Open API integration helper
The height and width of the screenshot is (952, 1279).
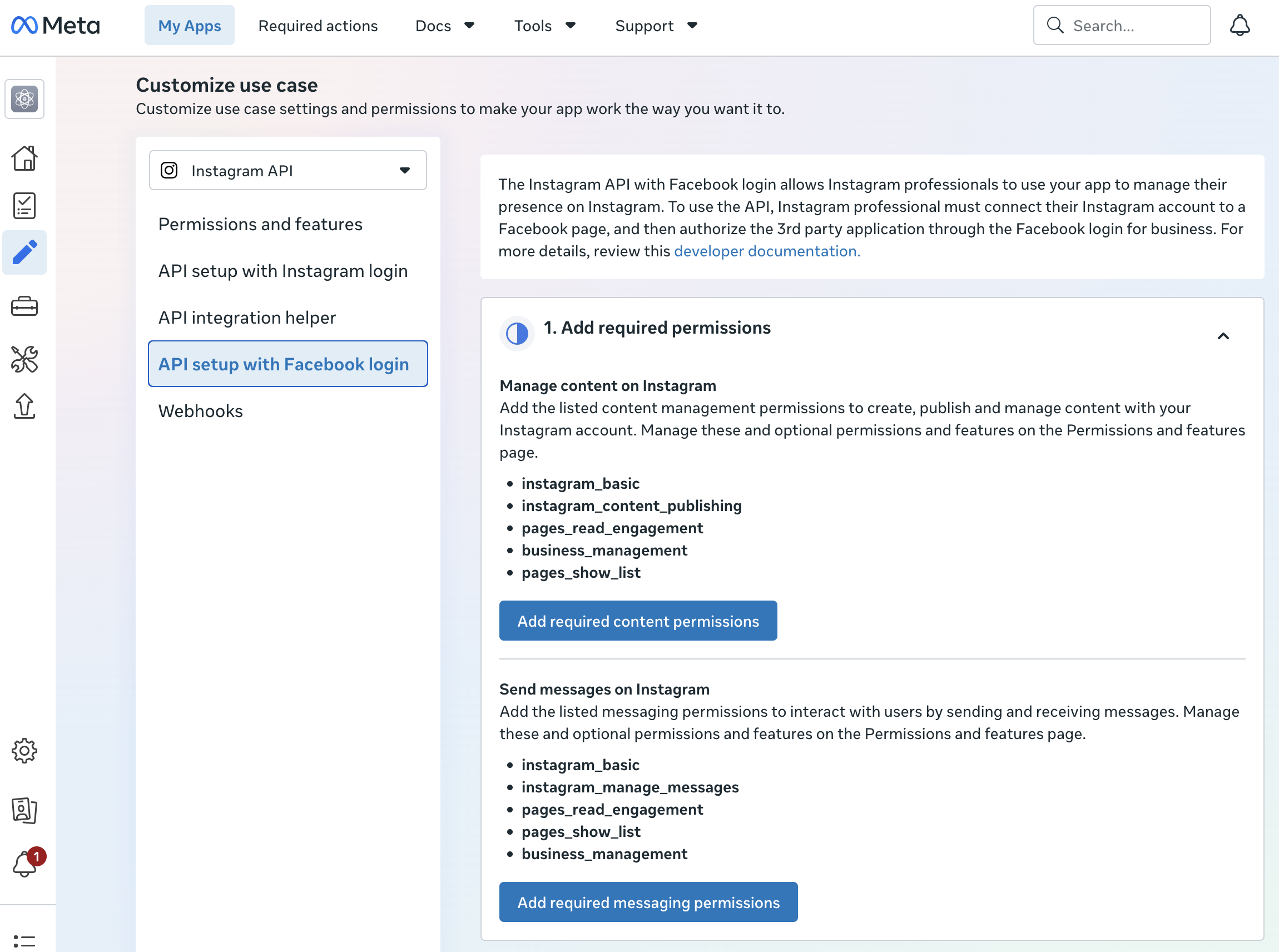(x=247, y=318)
